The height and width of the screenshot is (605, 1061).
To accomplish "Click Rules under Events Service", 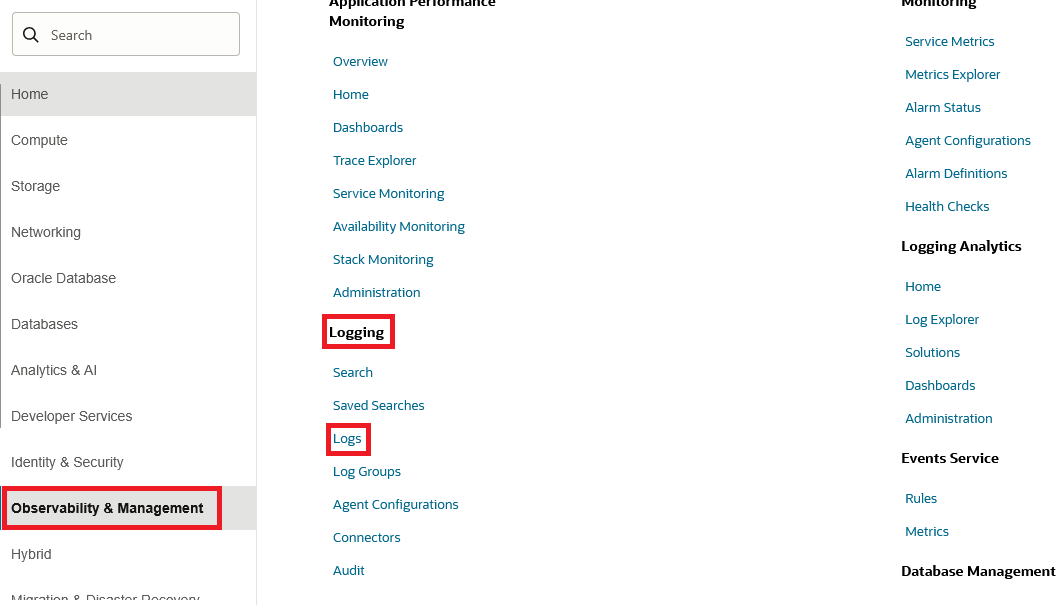I will (x=921, y=499).
